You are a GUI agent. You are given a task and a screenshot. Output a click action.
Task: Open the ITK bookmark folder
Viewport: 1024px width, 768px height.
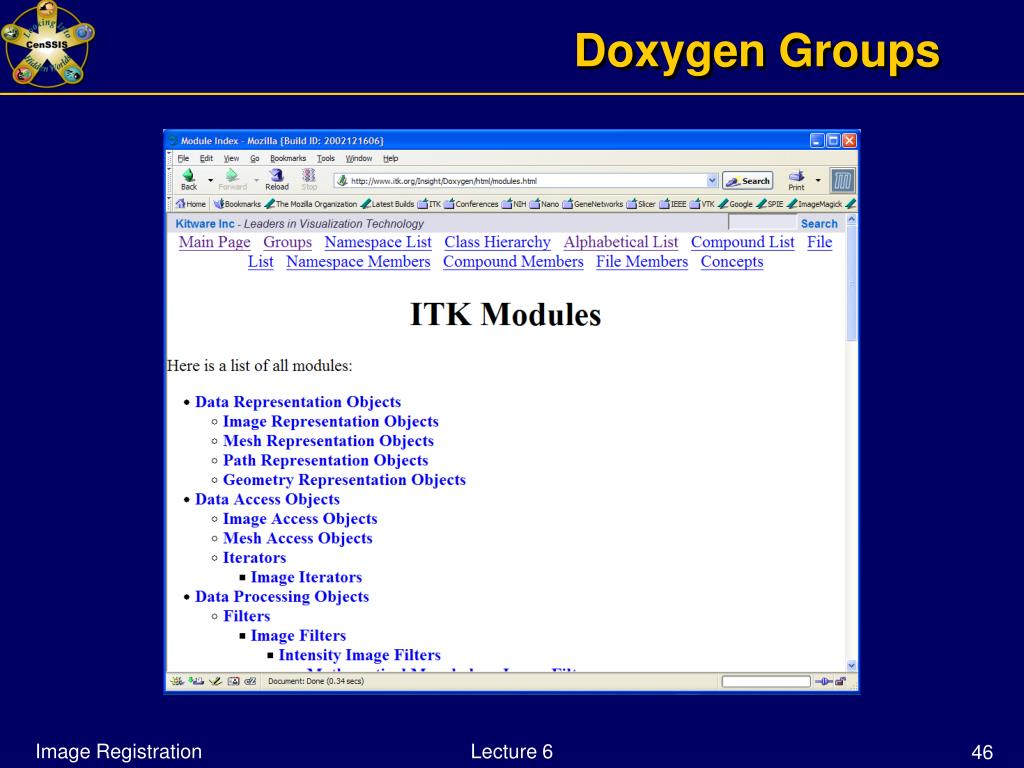click(429, 204)
